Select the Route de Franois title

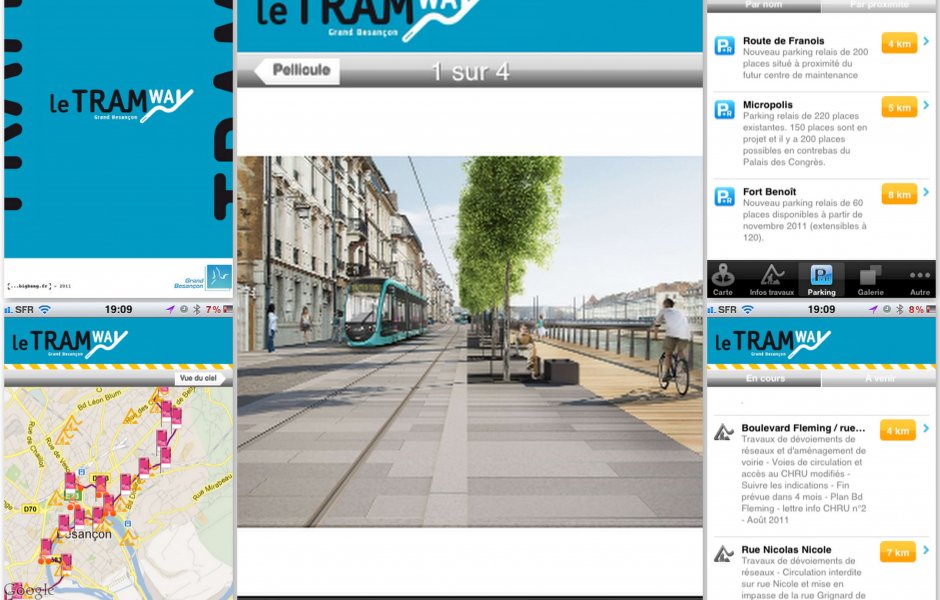pyautogui.click(x=784, y=41)
